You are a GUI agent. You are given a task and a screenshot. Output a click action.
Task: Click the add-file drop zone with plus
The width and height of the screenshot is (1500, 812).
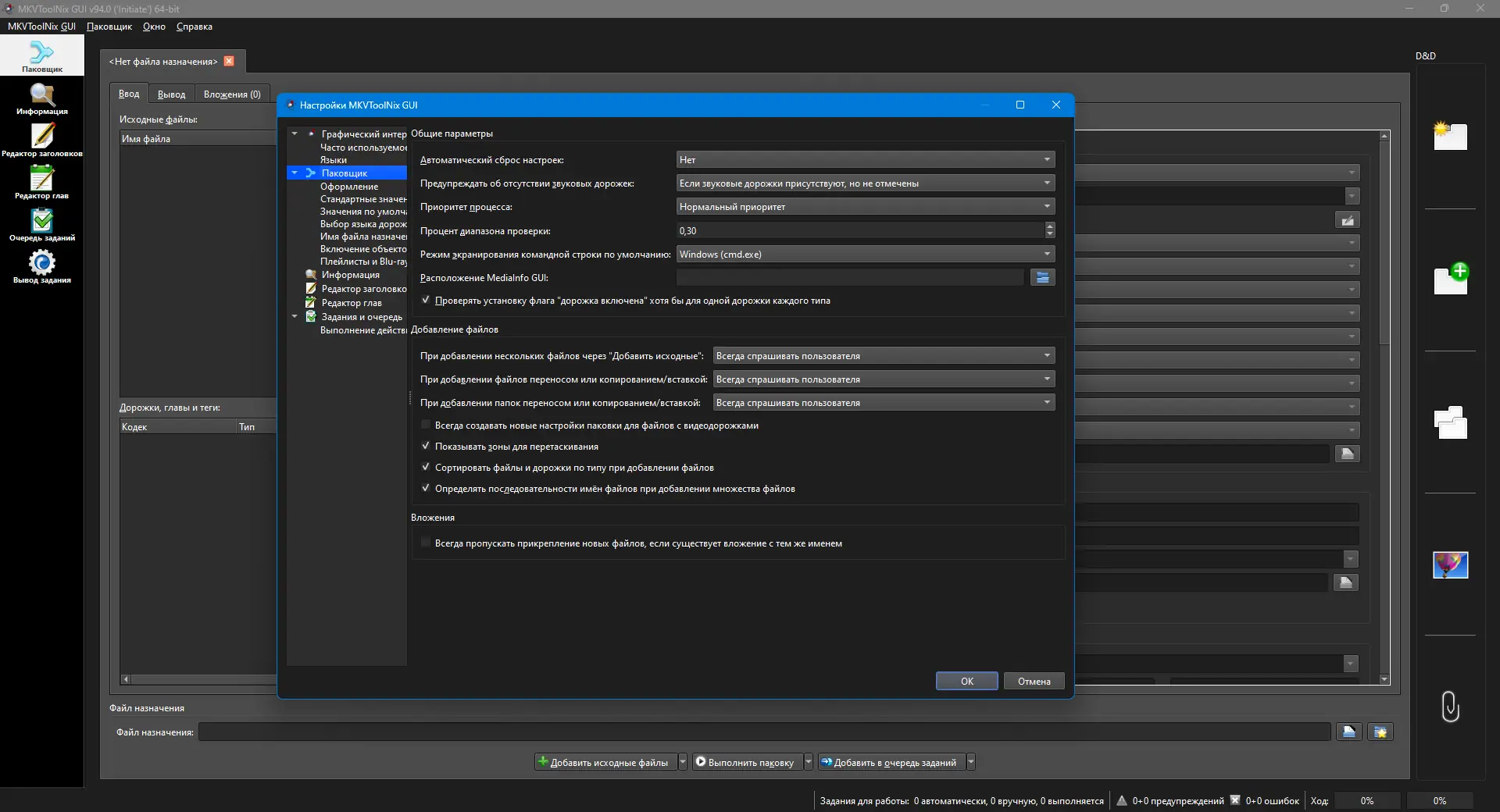1450,280
